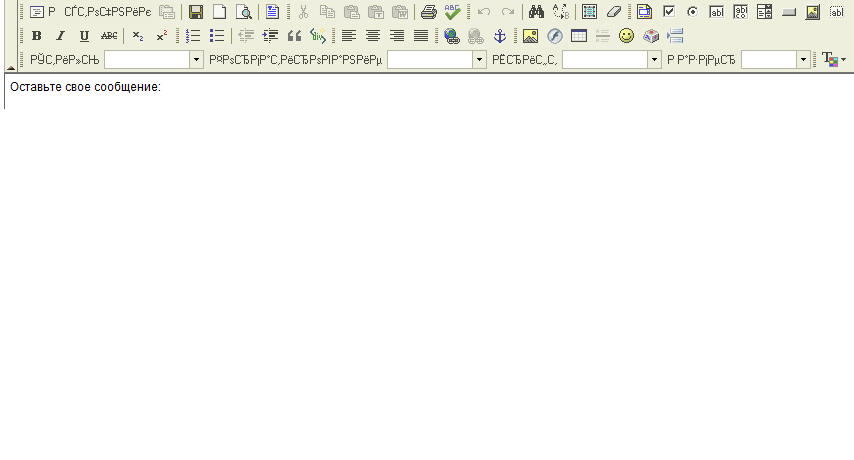854x460 pixels.
Task: Click the Save (floppy disk) icon
Action: (196, 12)
